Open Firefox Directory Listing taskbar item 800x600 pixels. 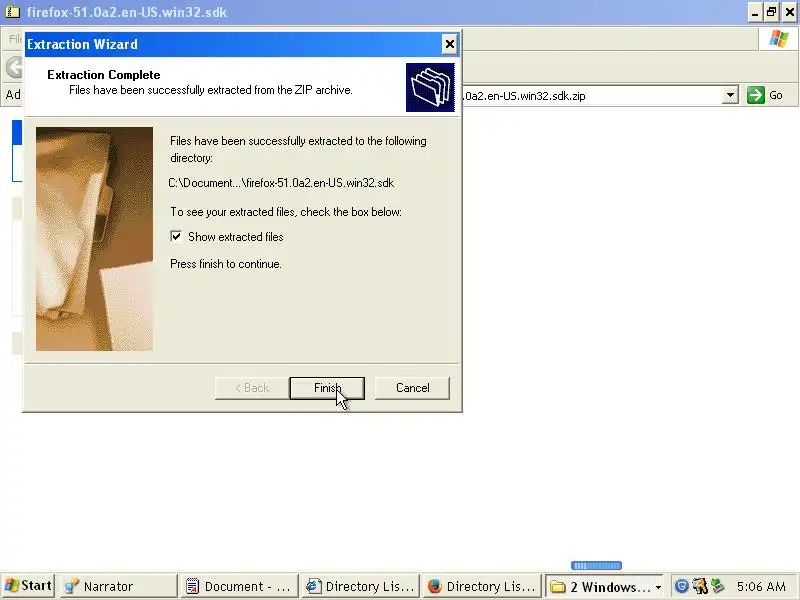point(481,586)
